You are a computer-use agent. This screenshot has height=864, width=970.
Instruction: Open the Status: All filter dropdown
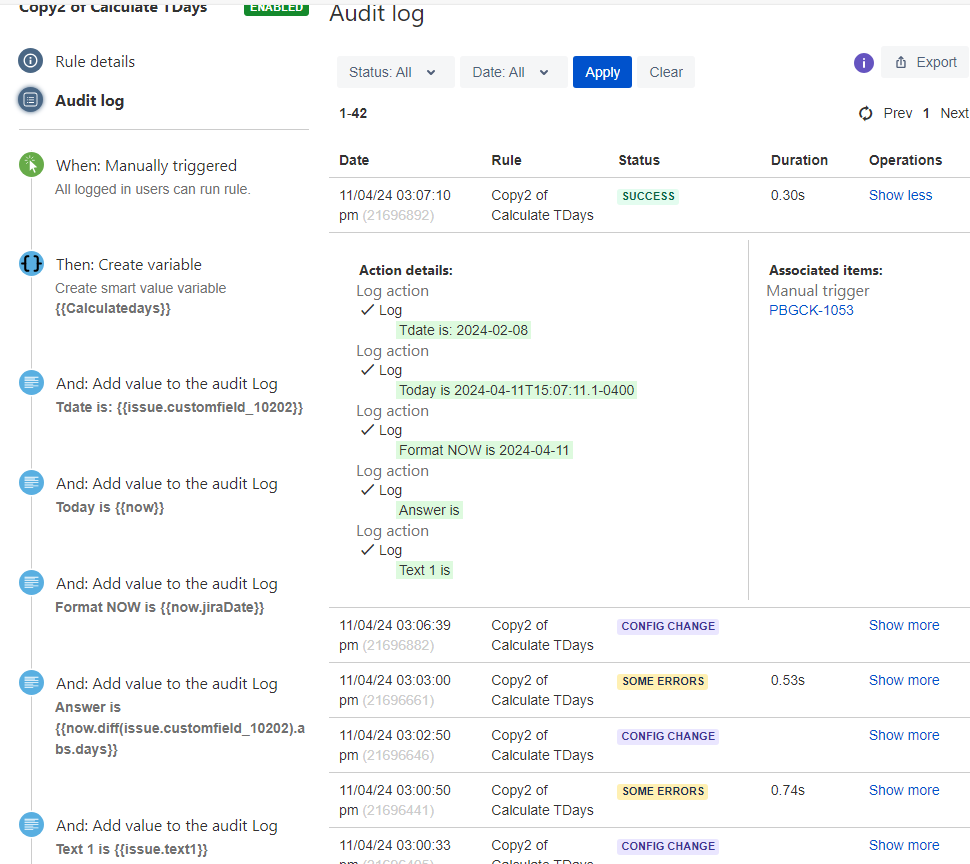tap(395, 72)
